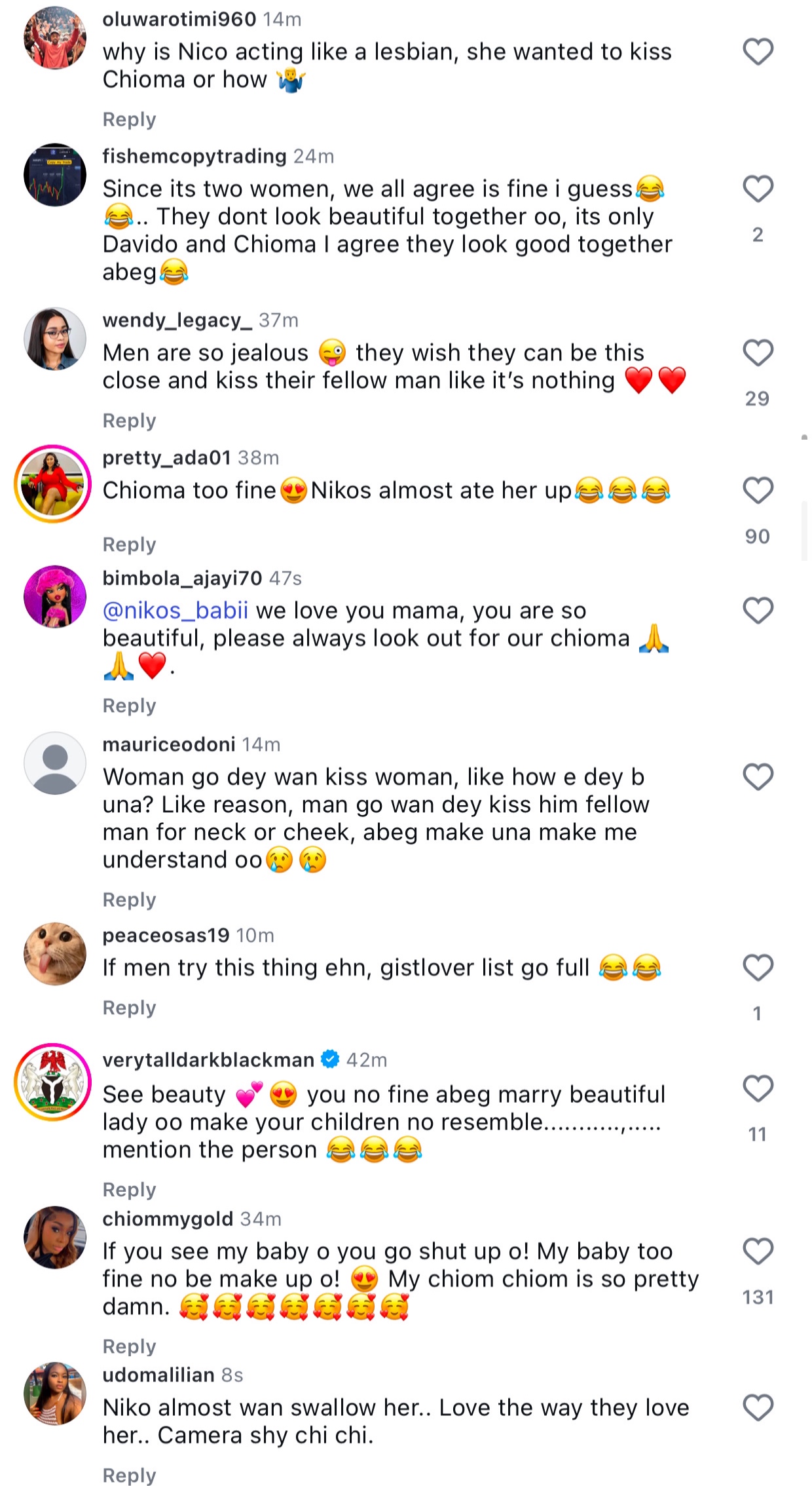Heart pretty_ada01's comment on Chioma
The image size is (812, 1486).
point(758,491)
